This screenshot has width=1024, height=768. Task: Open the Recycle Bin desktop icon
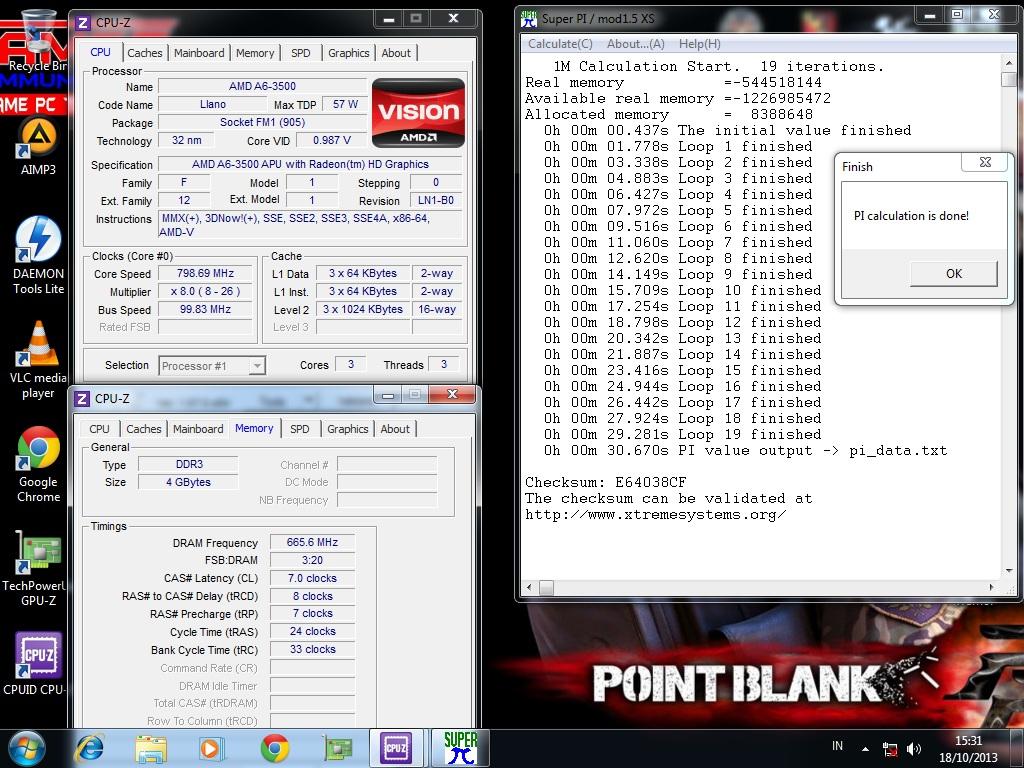tap(38, 39)
